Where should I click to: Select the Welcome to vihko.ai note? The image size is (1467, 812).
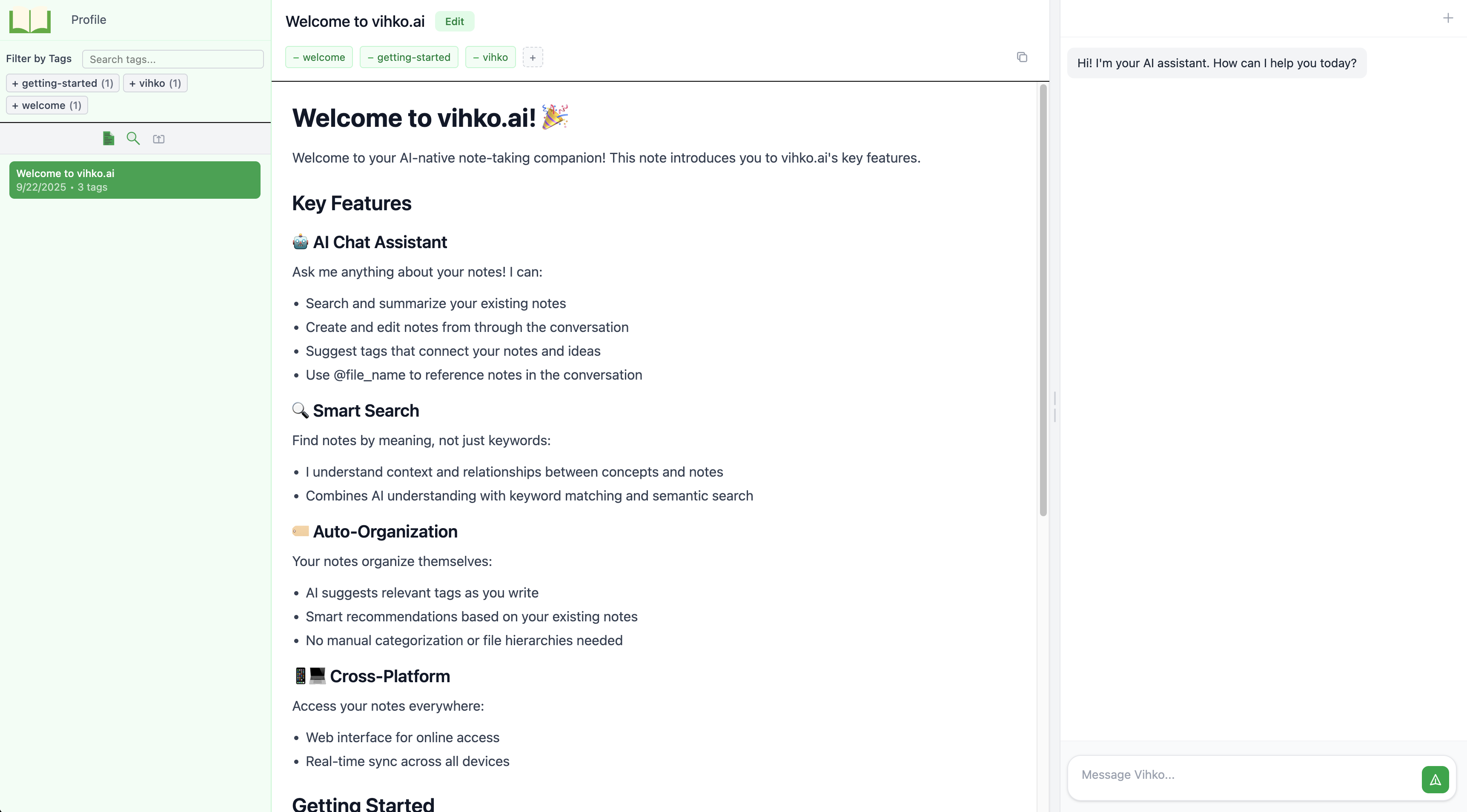pyautogui.click(x=135, y=179)
